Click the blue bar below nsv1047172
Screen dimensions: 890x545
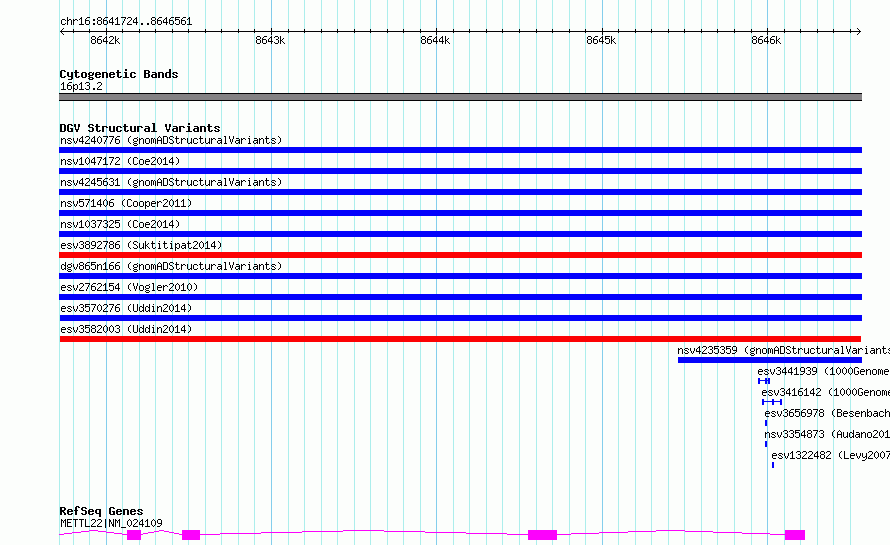(x=460, y=171)
